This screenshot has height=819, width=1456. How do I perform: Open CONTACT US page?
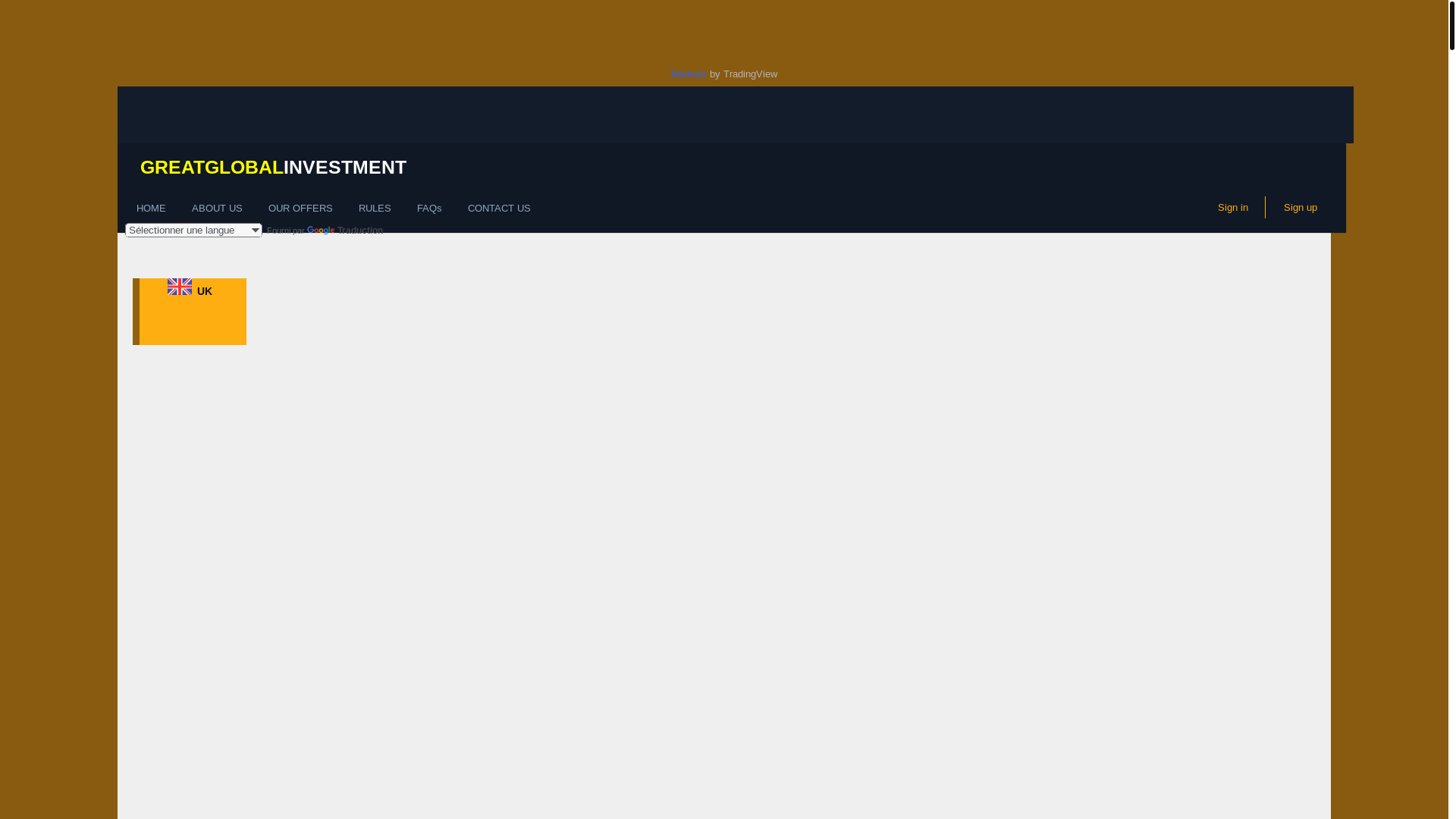point(499,209)
